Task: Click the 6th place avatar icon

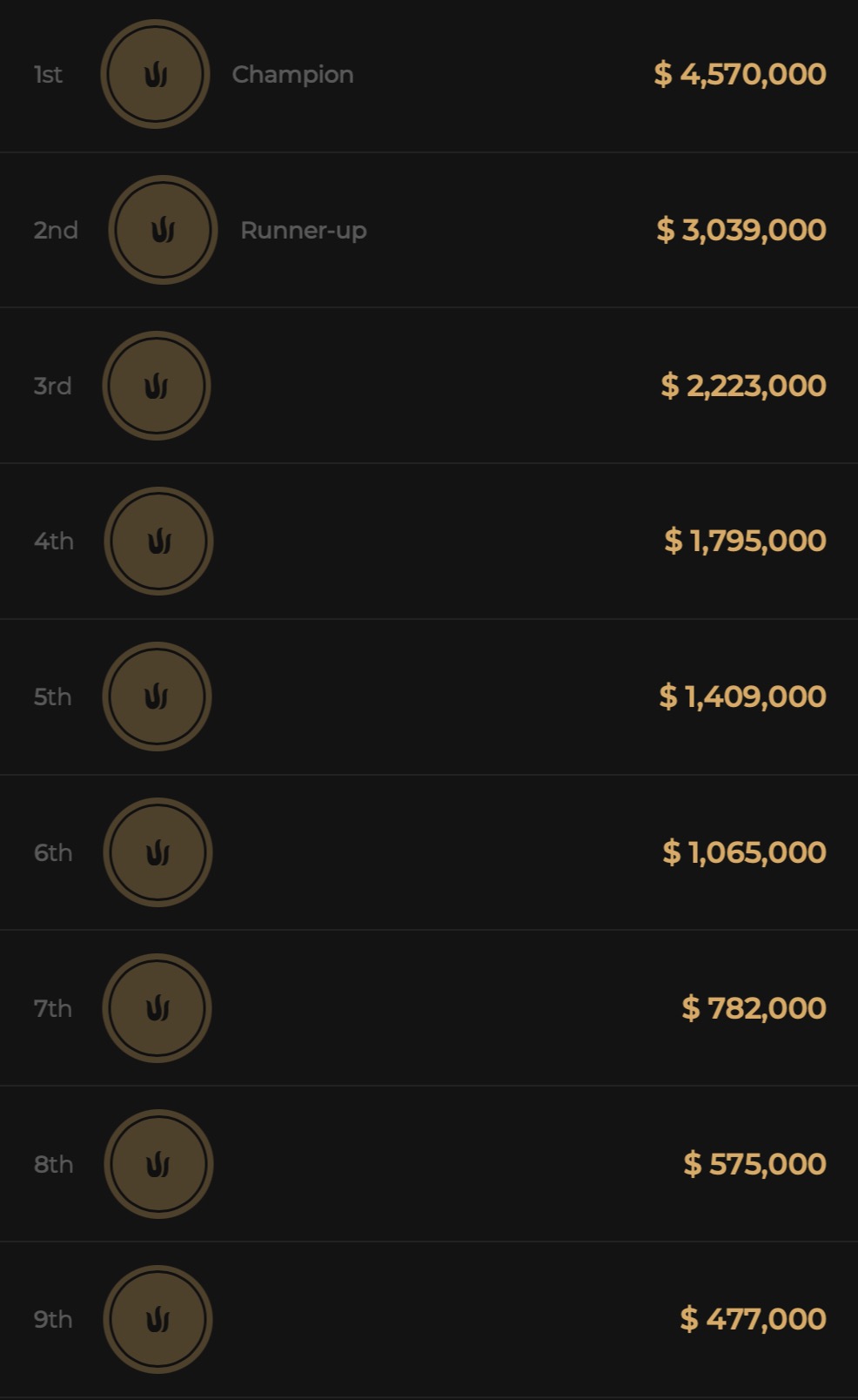Action: 158,852
